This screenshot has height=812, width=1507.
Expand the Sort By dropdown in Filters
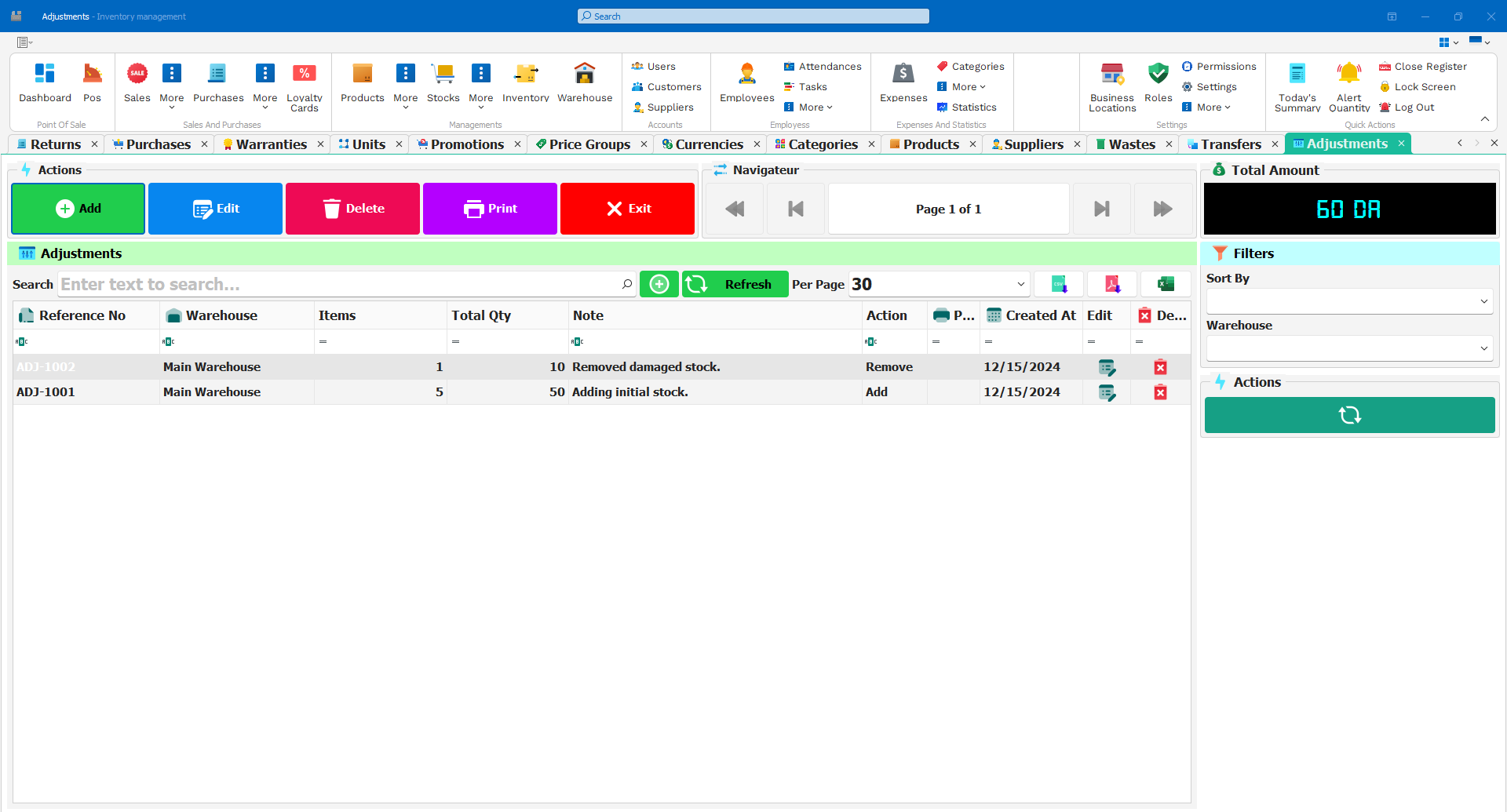(x=1483, y=301)
